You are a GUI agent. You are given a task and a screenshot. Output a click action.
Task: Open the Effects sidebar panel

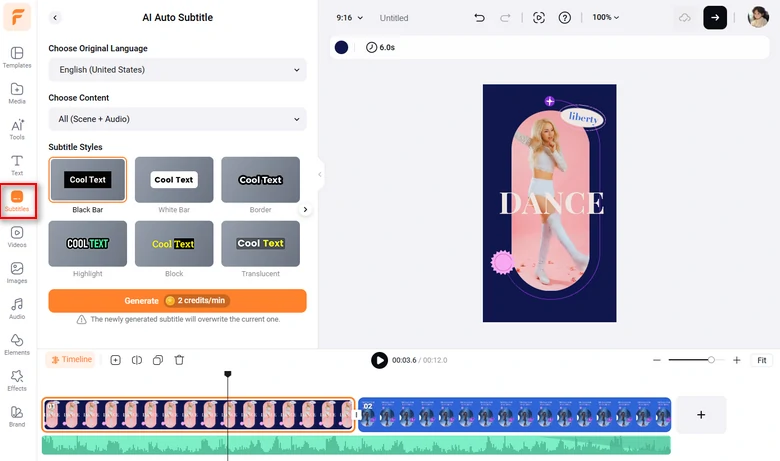click(17, 380)
